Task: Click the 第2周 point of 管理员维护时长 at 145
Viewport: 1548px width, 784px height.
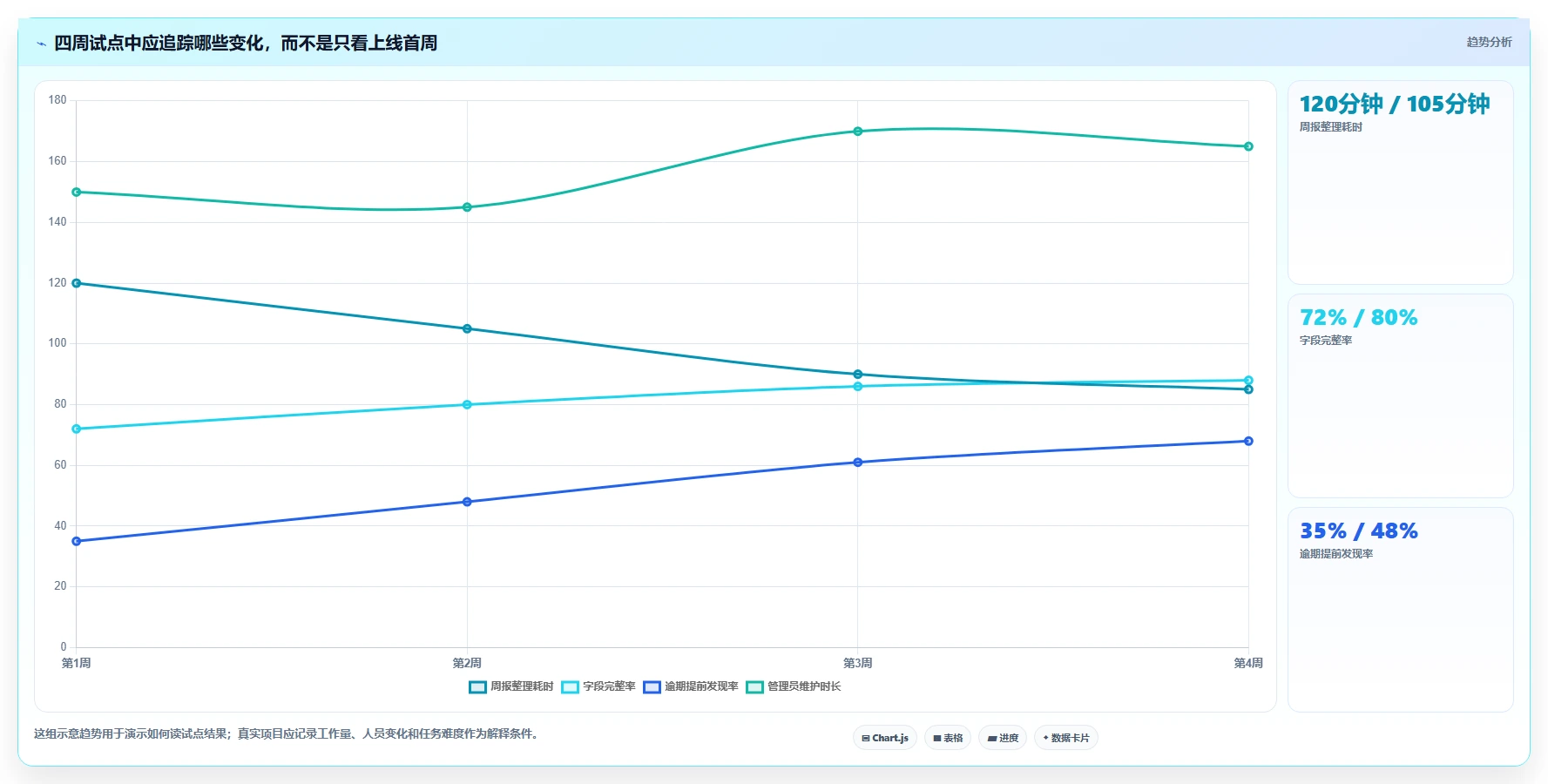Action: (x=467, y=207)
